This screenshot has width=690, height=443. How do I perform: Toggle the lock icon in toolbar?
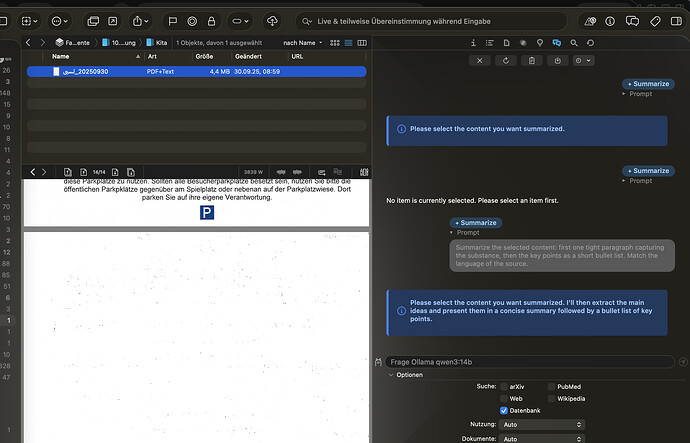pos(211,21)
